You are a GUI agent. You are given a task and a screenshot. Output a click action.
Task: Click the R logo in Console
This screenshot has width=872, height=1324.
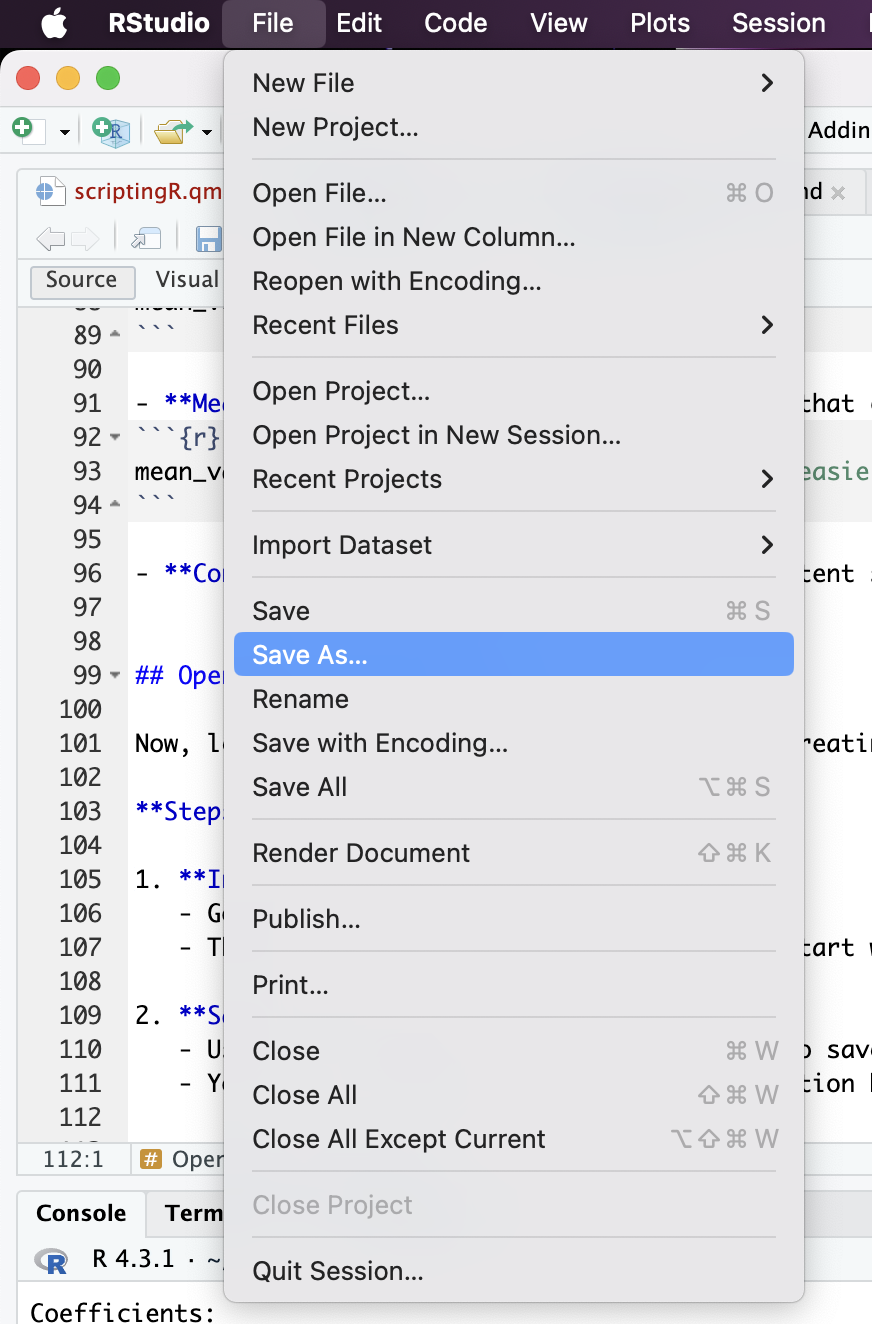click(50, 1260)
